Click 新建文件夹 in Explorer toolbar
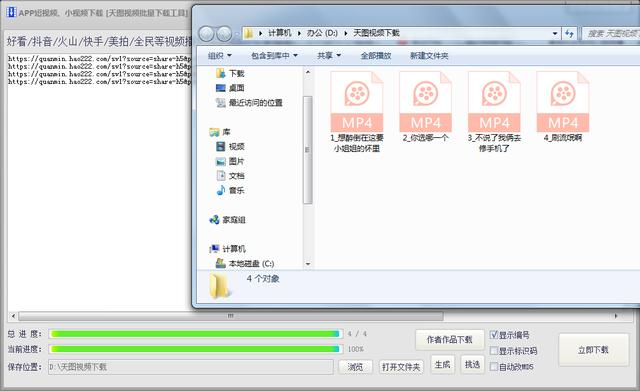This screenshot has height=391, width=640. click(429, 56)
